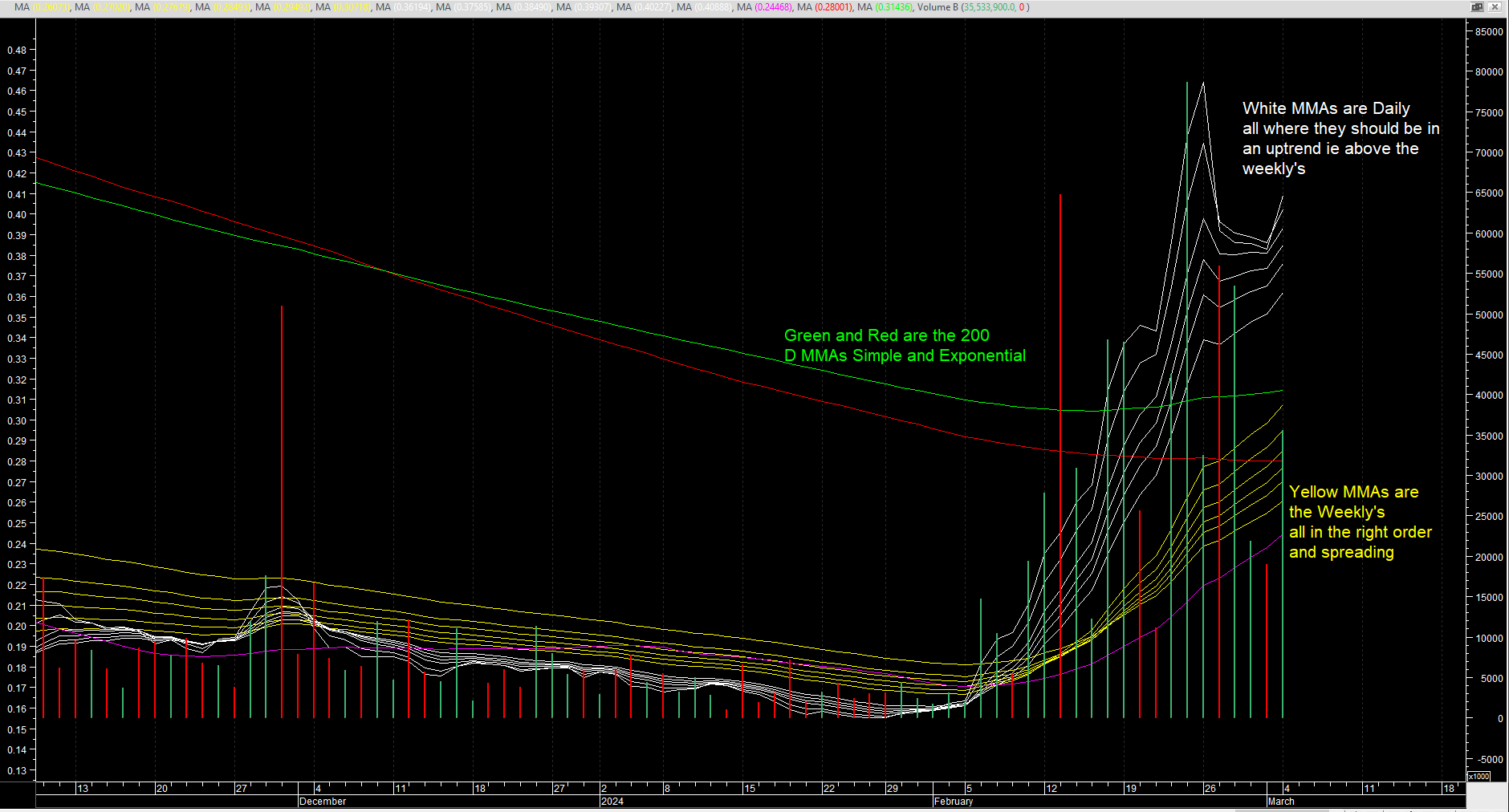Click the detach chart window icon
Image resolution: width=1509 pixels, height=812 pixels.
[1477, 6]
